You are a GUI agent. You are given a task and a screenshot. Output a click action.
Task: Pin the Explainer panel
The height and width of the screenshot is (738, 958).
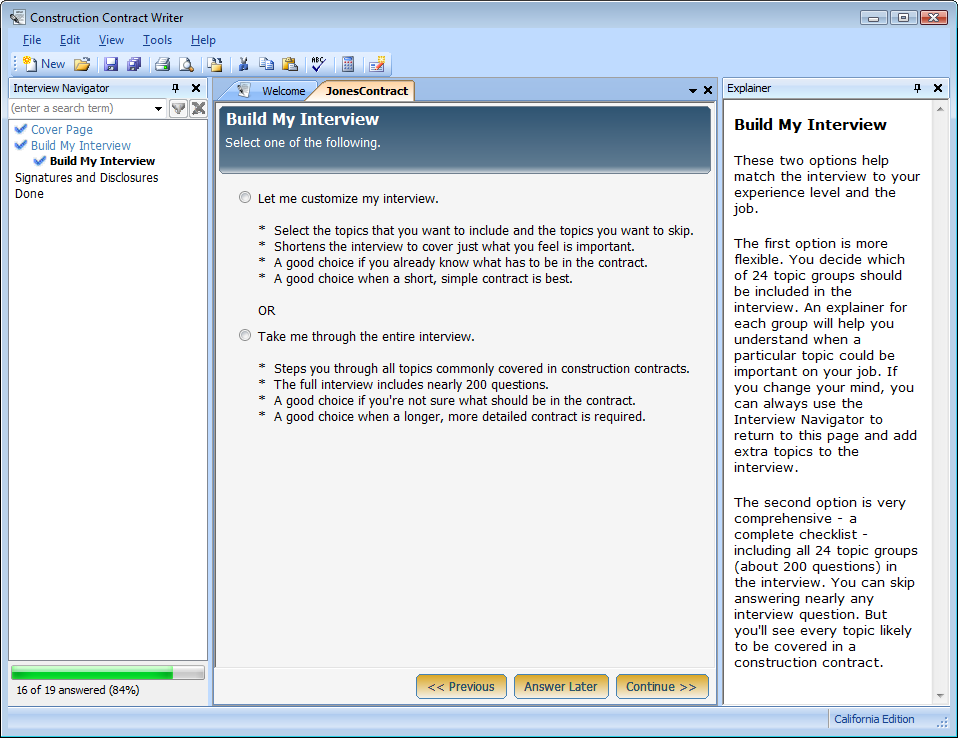(x=917, y=88)
